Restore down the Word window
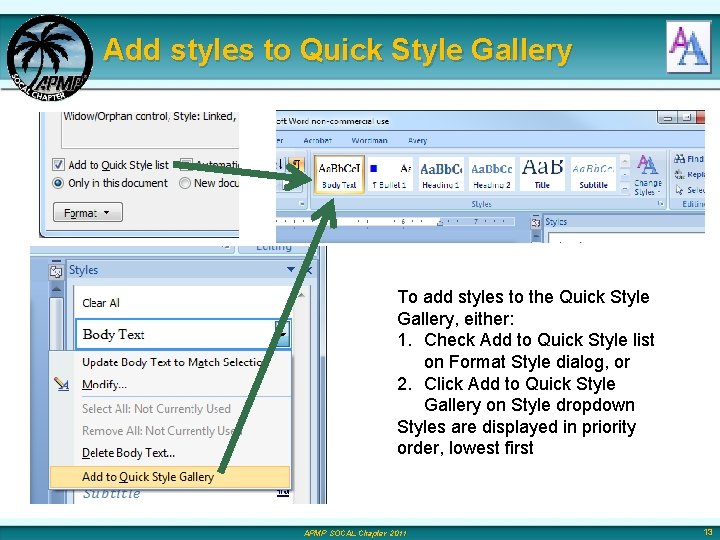 pyautogui.click(x=686, y=118)
